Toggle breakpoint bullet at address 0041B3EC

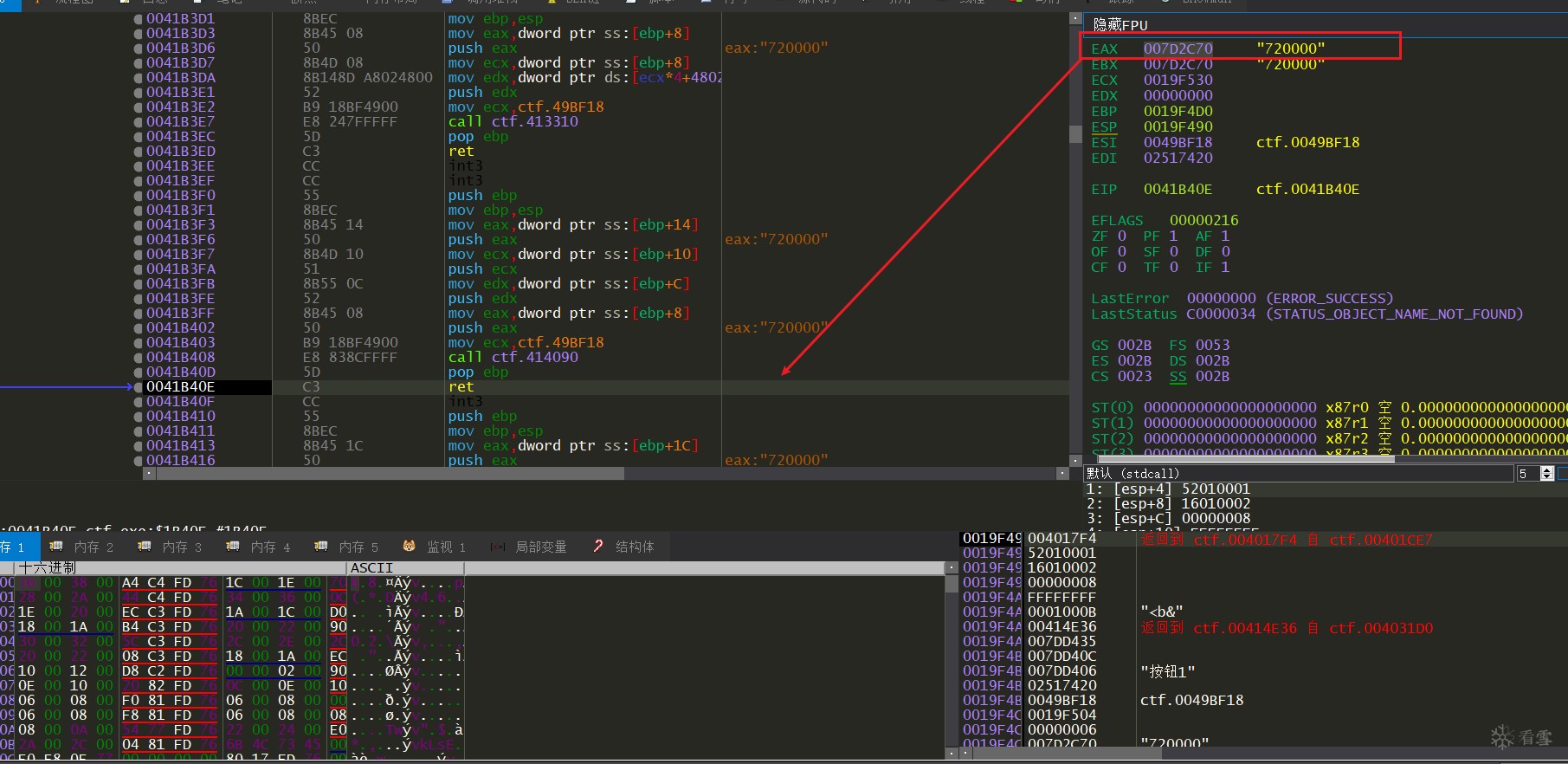coord(139,136)
